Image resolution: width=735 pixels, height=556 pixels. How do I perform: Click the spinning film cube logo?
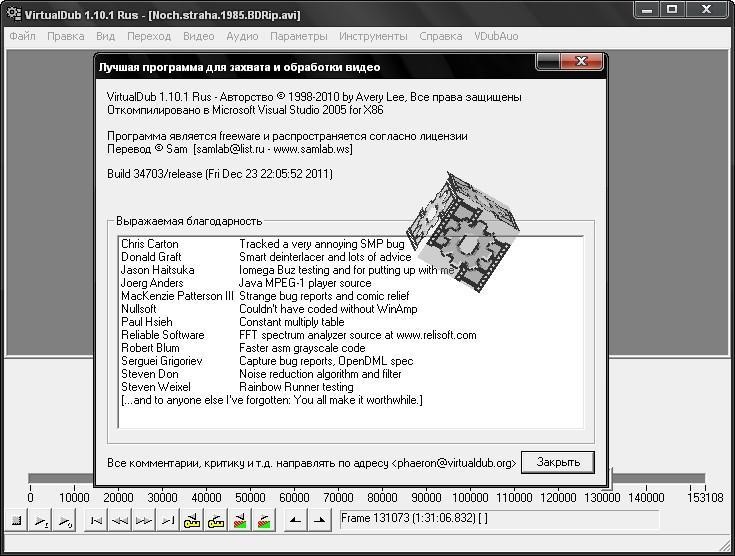coord(462,232)
